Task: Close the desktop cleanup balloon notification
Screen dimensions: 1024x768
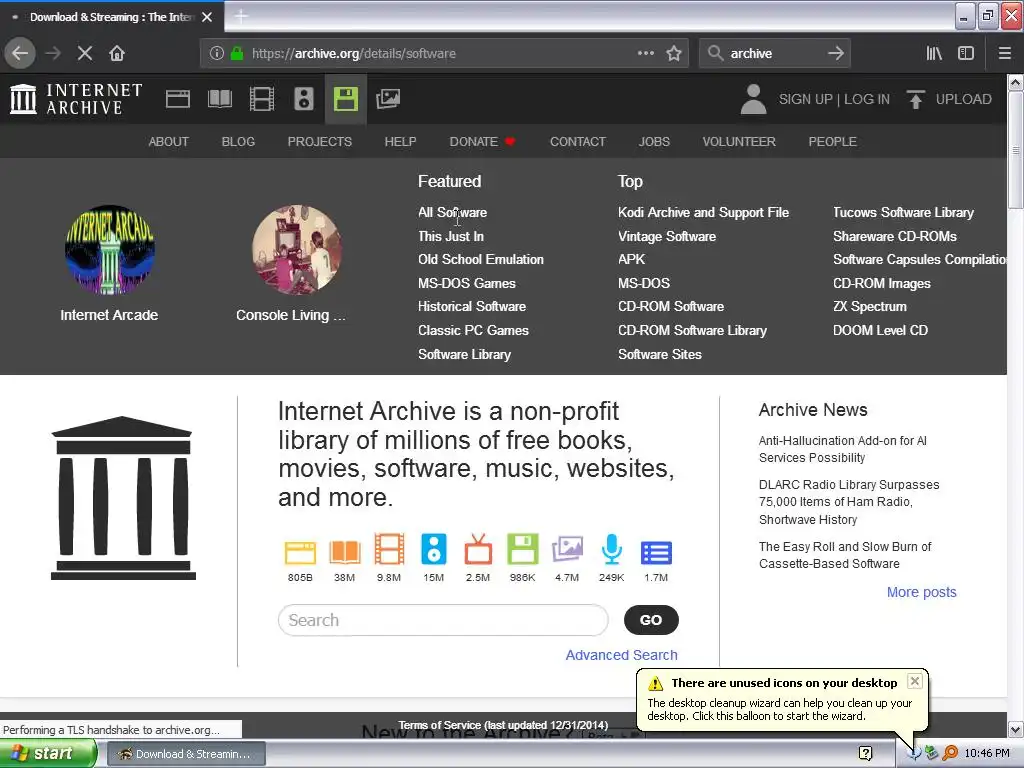Action: (915, 681)
